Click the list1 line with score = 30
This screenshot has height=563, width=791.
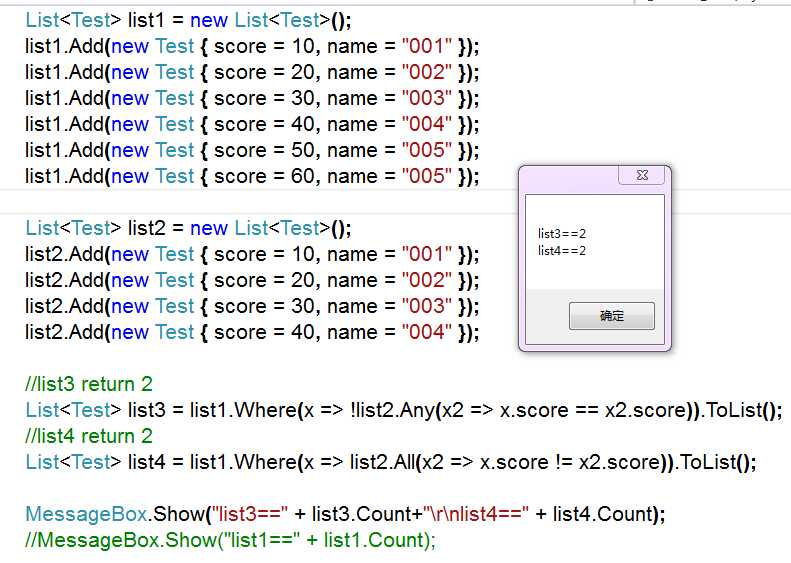point(252,98)
